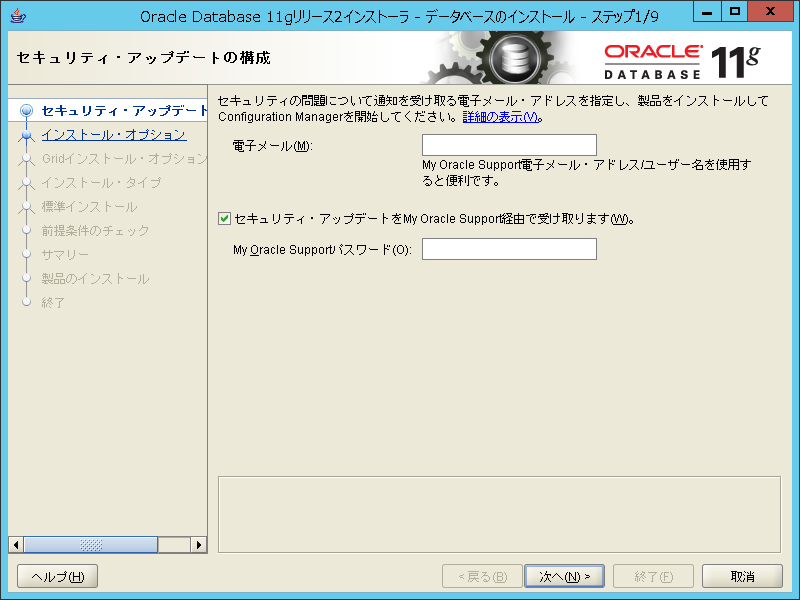The width and height of the screenshot is (800, 600).
Task: Select the セキュリティ・アップデート step marker
Action: [26, 110]
